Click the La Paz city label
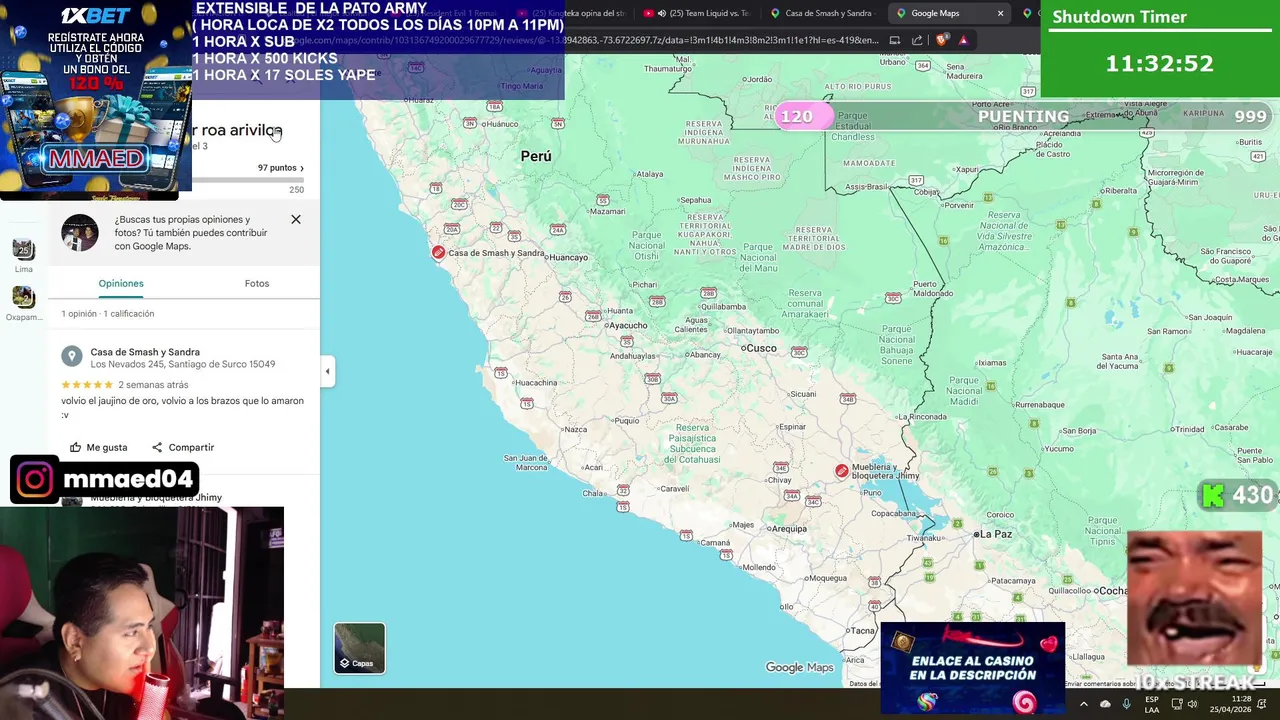Screen dimensions: 1280x720 [x=994, y=534]
